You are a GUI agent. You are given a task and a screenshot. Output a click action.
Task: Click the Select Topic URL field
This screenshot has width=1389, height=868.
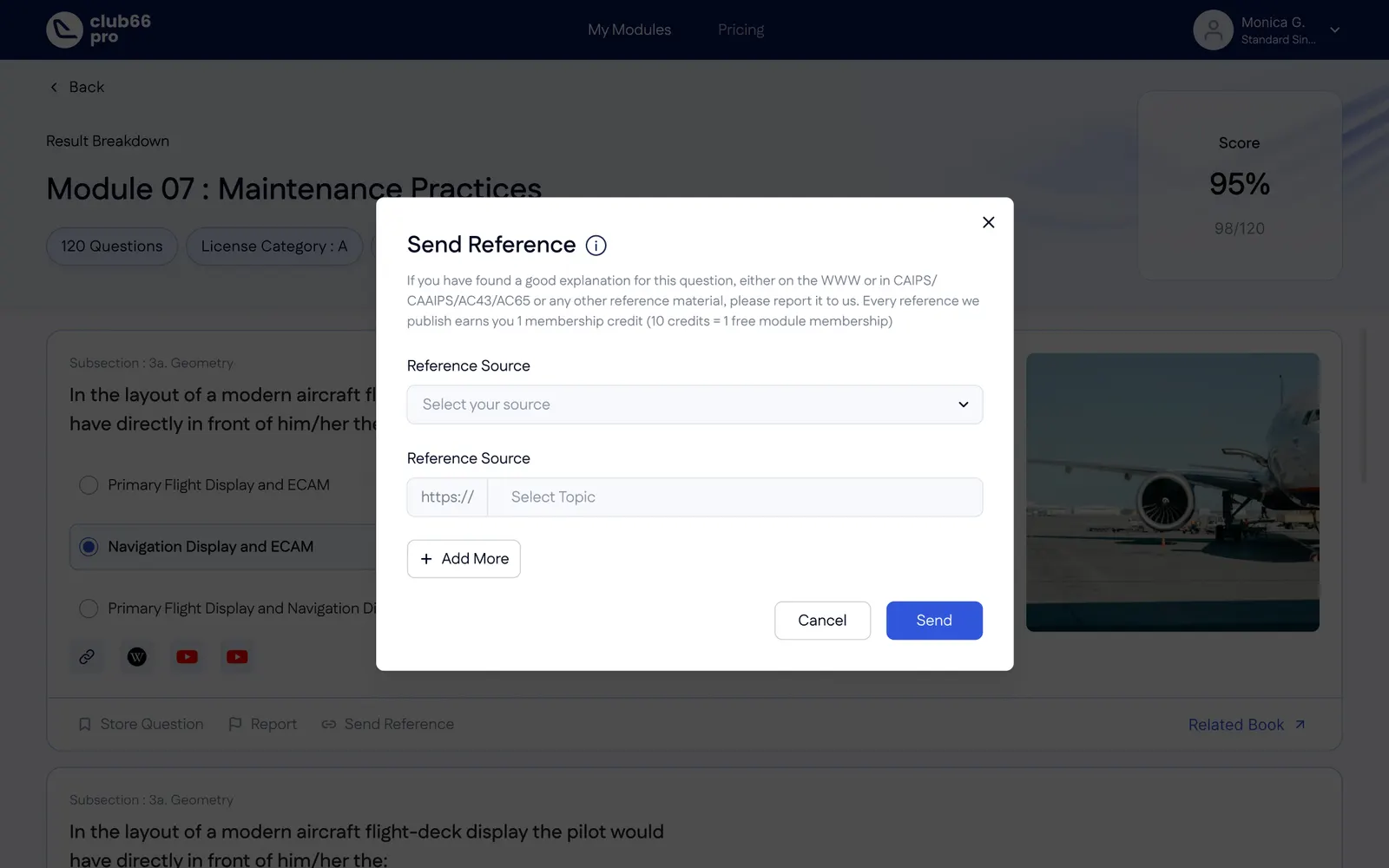point(734,497)
